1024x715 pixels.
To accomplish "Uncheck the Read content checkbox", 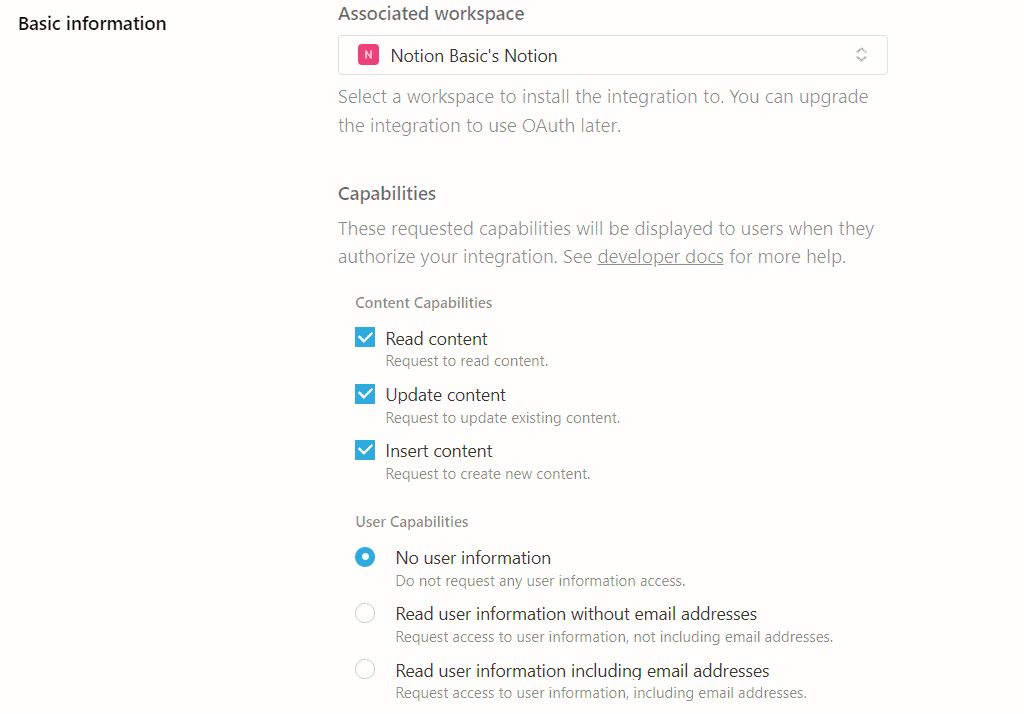I will pos(365,338).
